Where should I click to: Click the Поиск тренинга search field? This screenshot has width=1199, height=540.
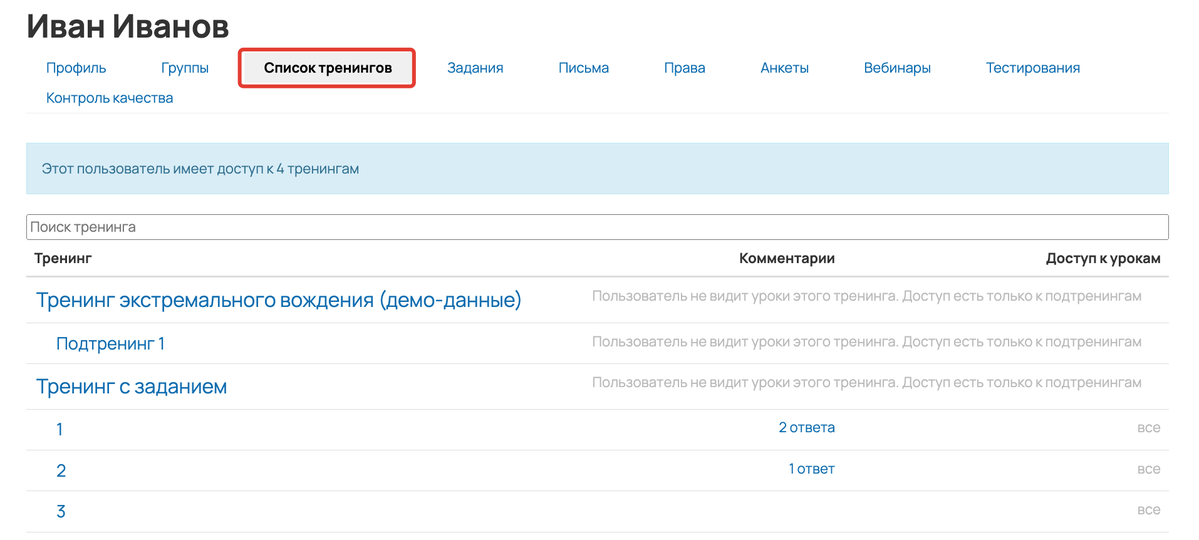point(597,227)
